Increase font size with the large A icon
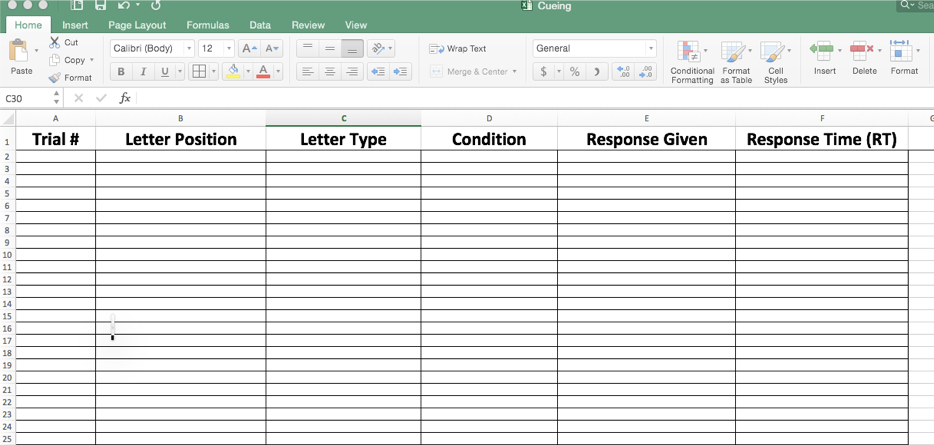 (x=249, y=48)
